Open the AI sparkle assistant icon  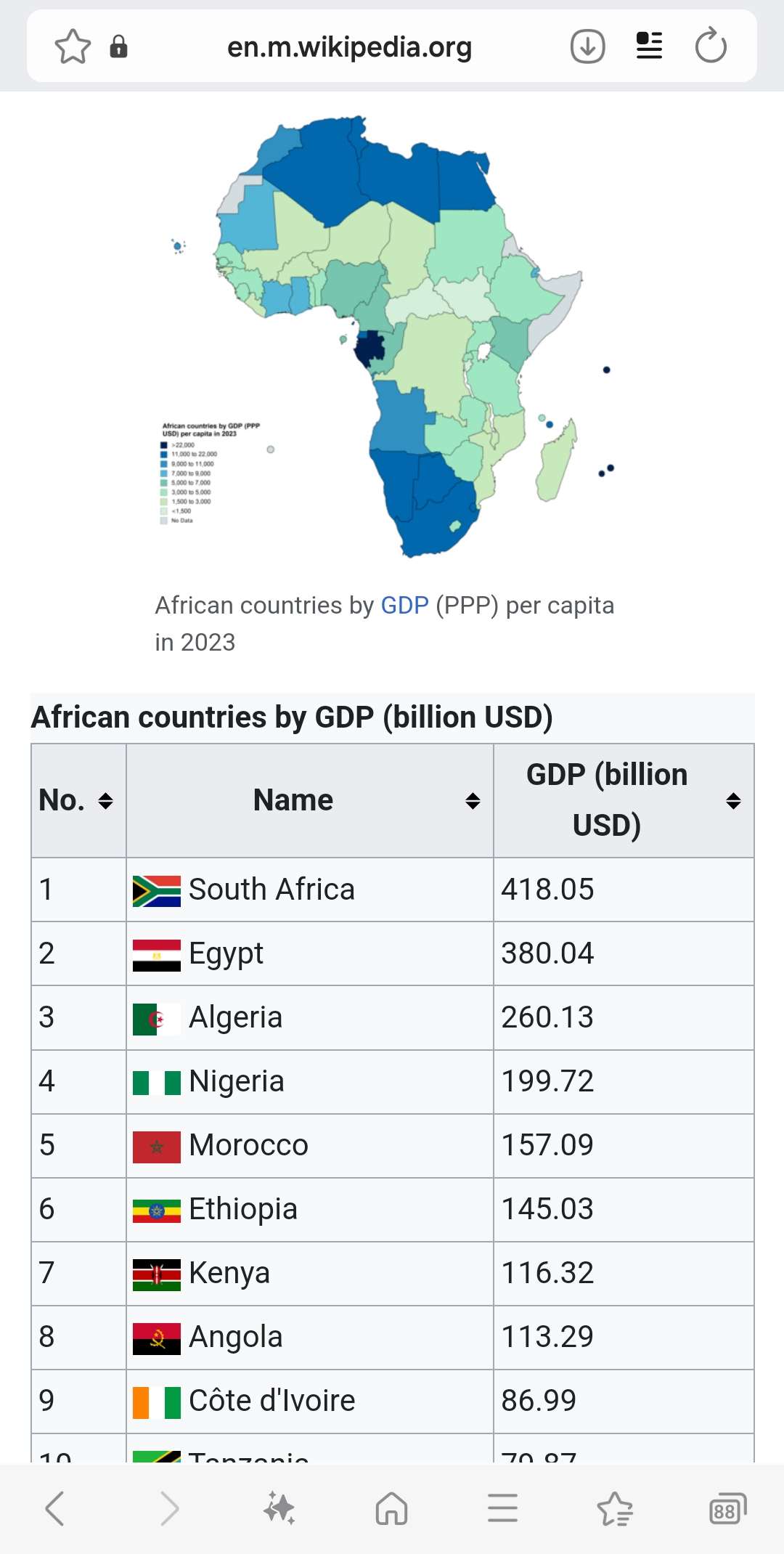[x=279, y=1508]
